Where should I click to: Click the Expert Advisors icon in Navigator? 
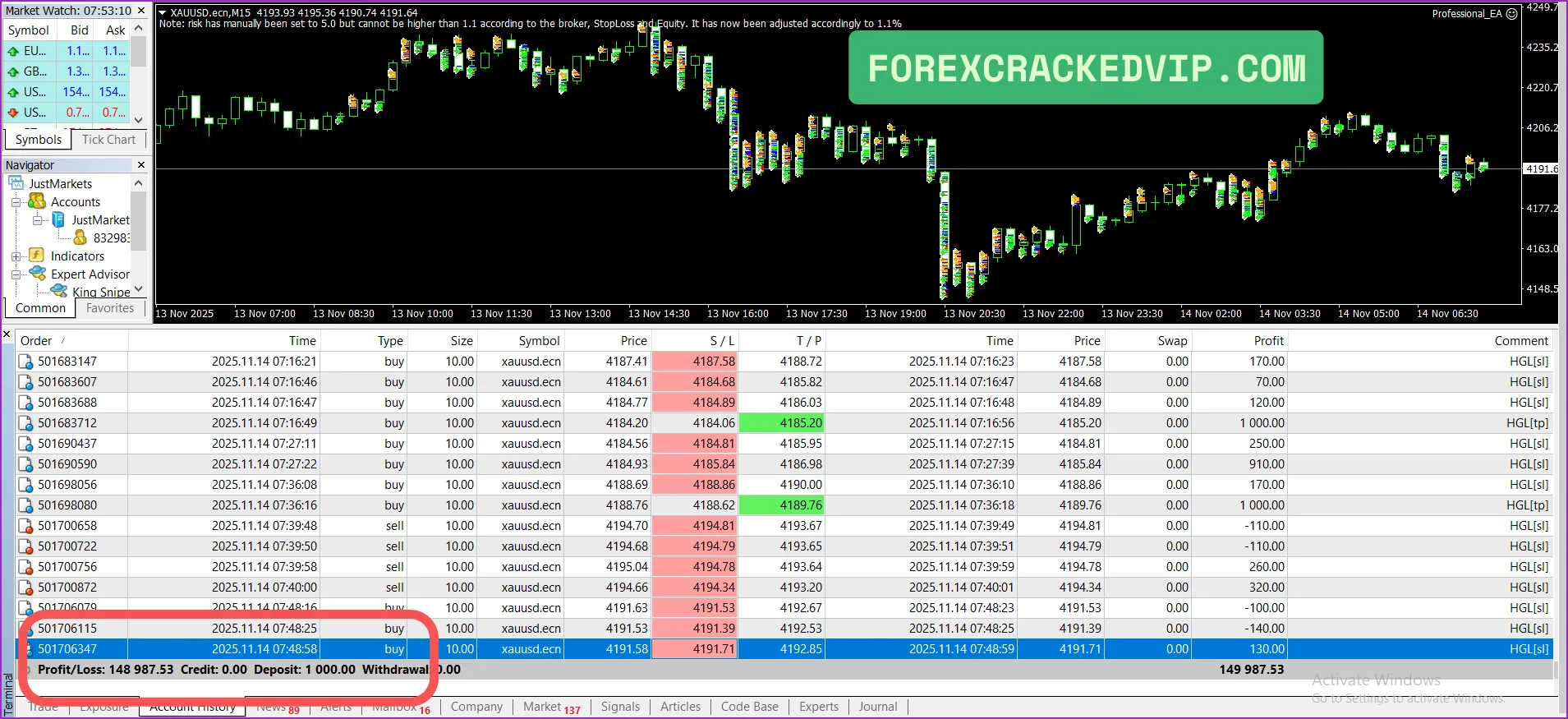(x=37, y=274)
